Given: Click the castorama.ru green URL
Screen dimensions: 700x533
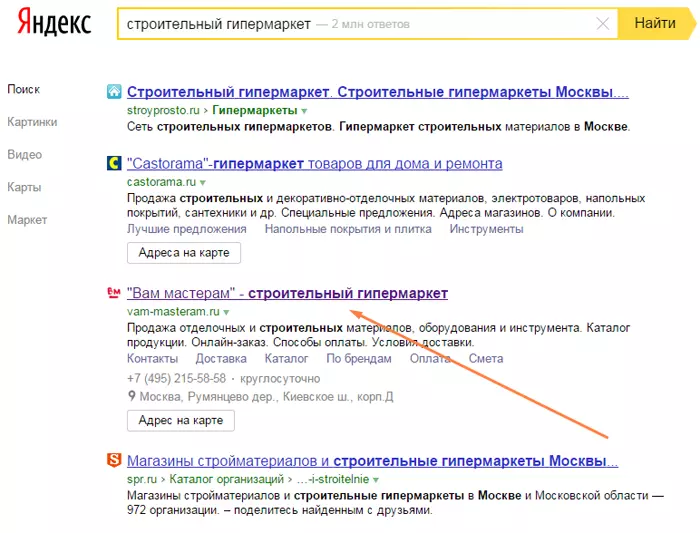Looking at the screenshot, I should pyautogui.click(x=161, y=182).
